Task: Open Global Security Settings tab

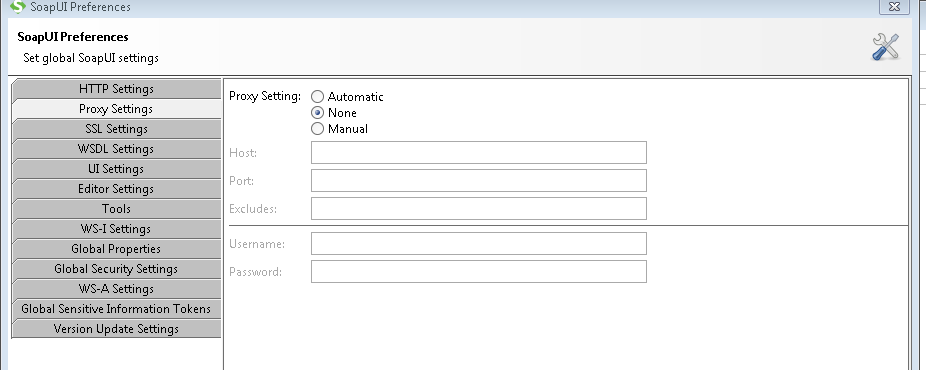Action: tap(116, 270)
